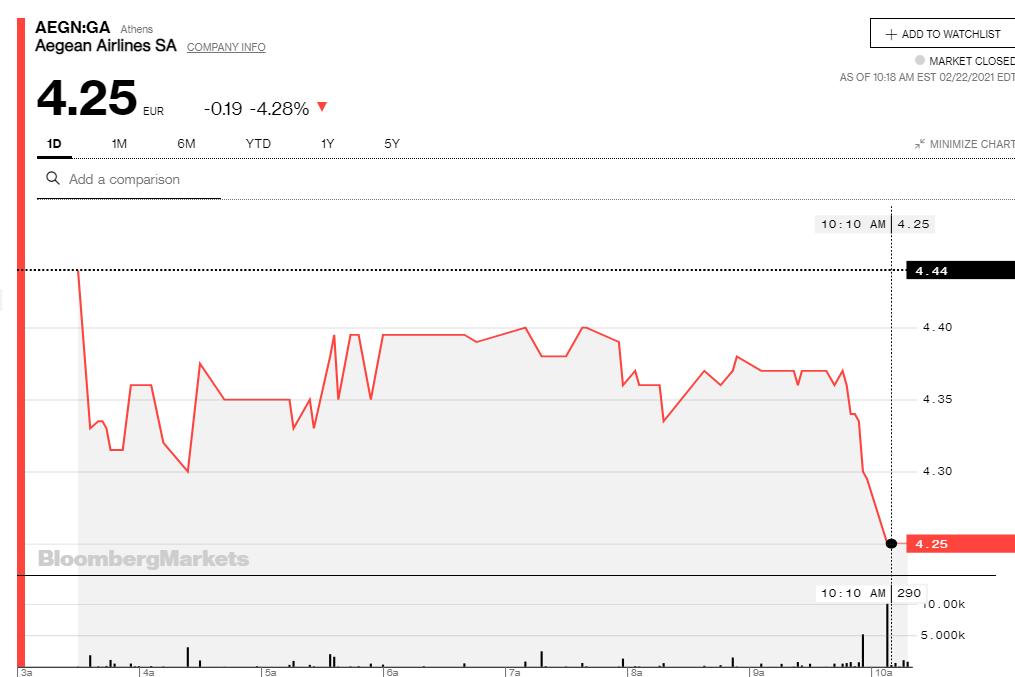1015x677 pixels.
Task: Click the Minimize Chart arrows icon
Action: pos(919,145)
